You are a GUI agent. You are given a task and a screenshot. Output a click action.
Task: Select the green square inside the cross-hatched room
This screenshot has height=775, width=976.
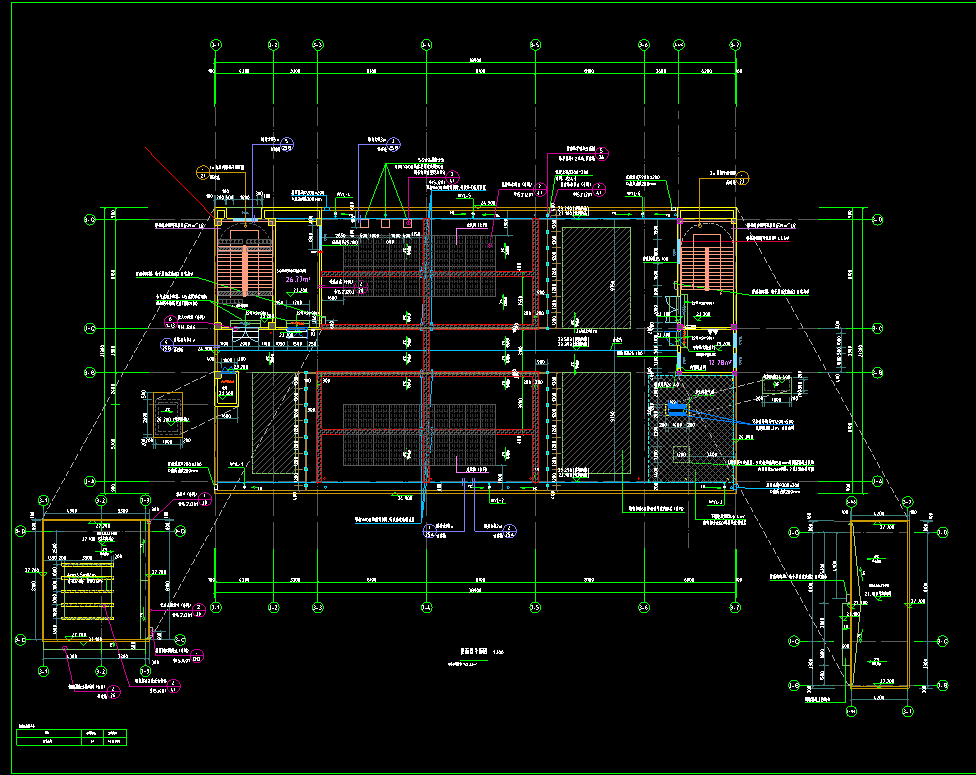(681, 454)
